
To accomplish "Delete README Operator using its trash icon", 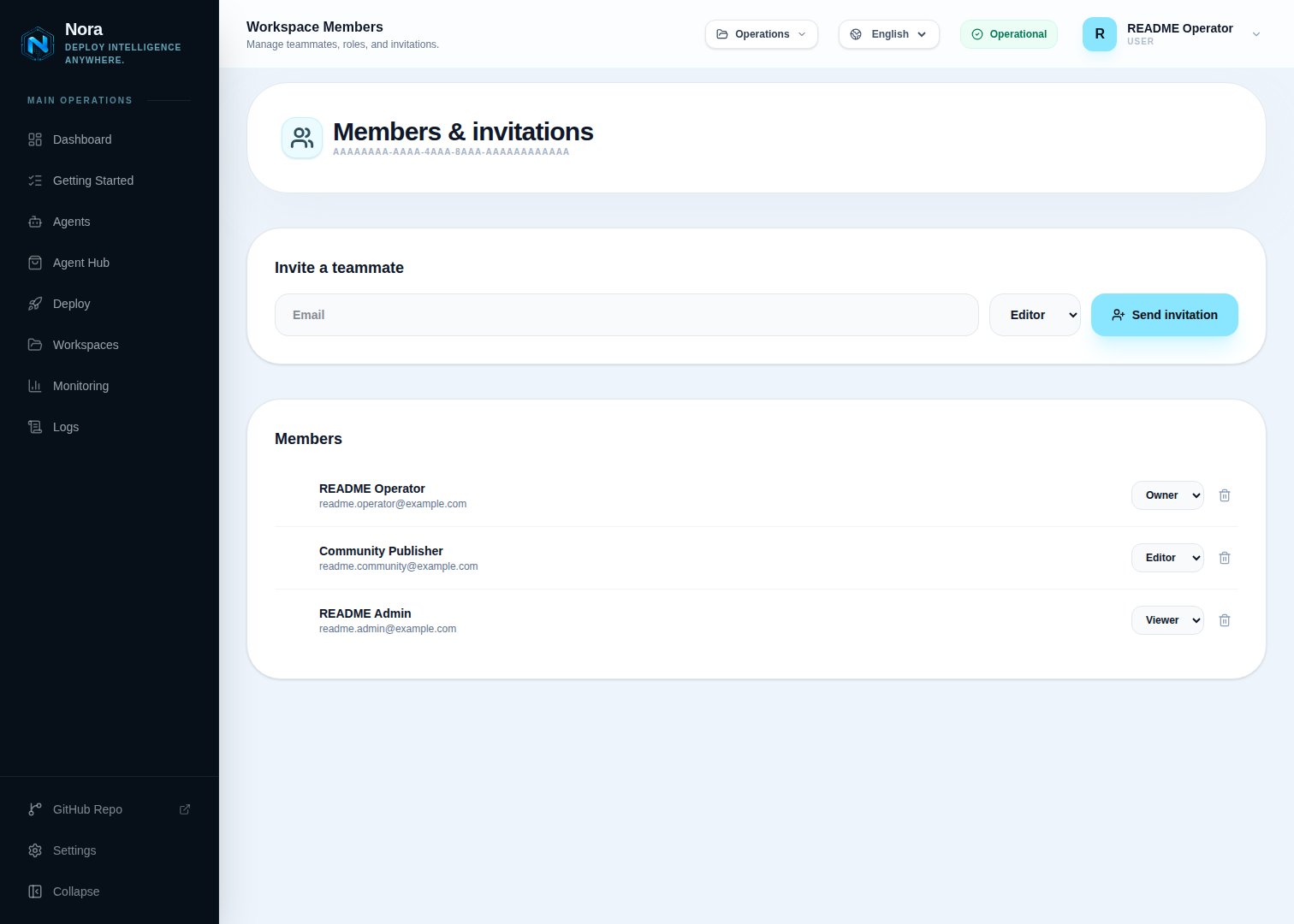I will point(1225,495).
